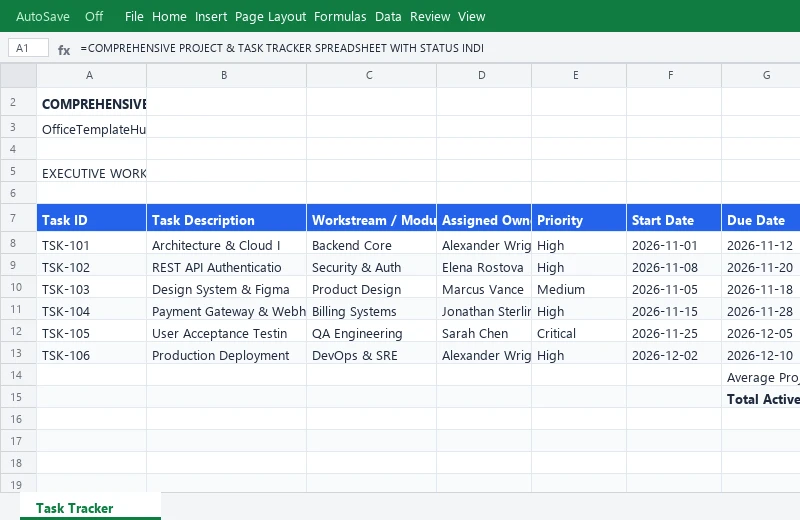Open the Page Layout tab

(270, 16)
